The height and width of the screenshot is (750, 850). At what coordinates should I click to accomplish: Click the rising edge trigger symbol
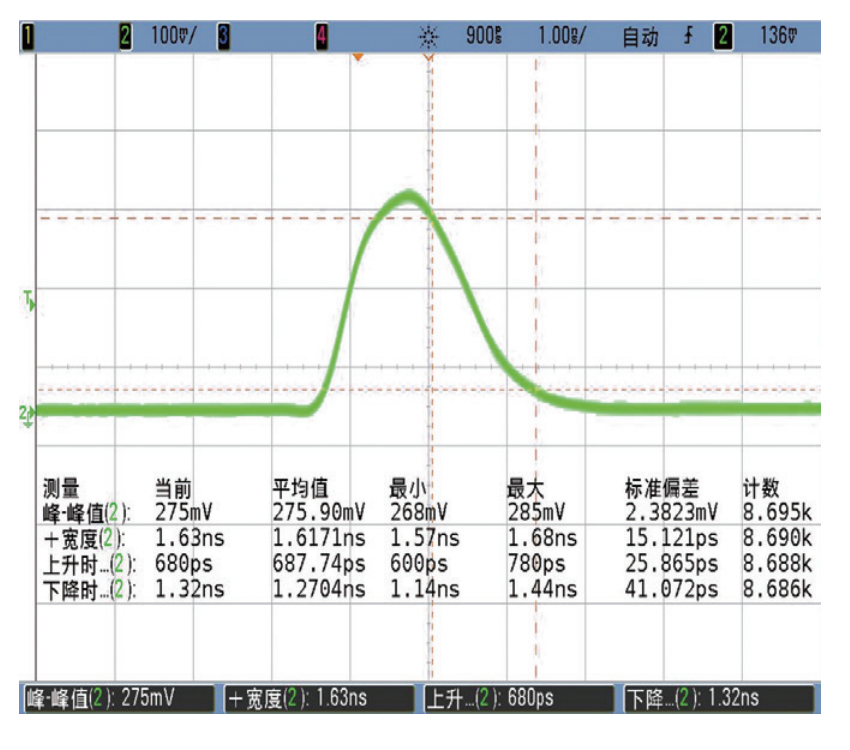[x=687, y=38]
